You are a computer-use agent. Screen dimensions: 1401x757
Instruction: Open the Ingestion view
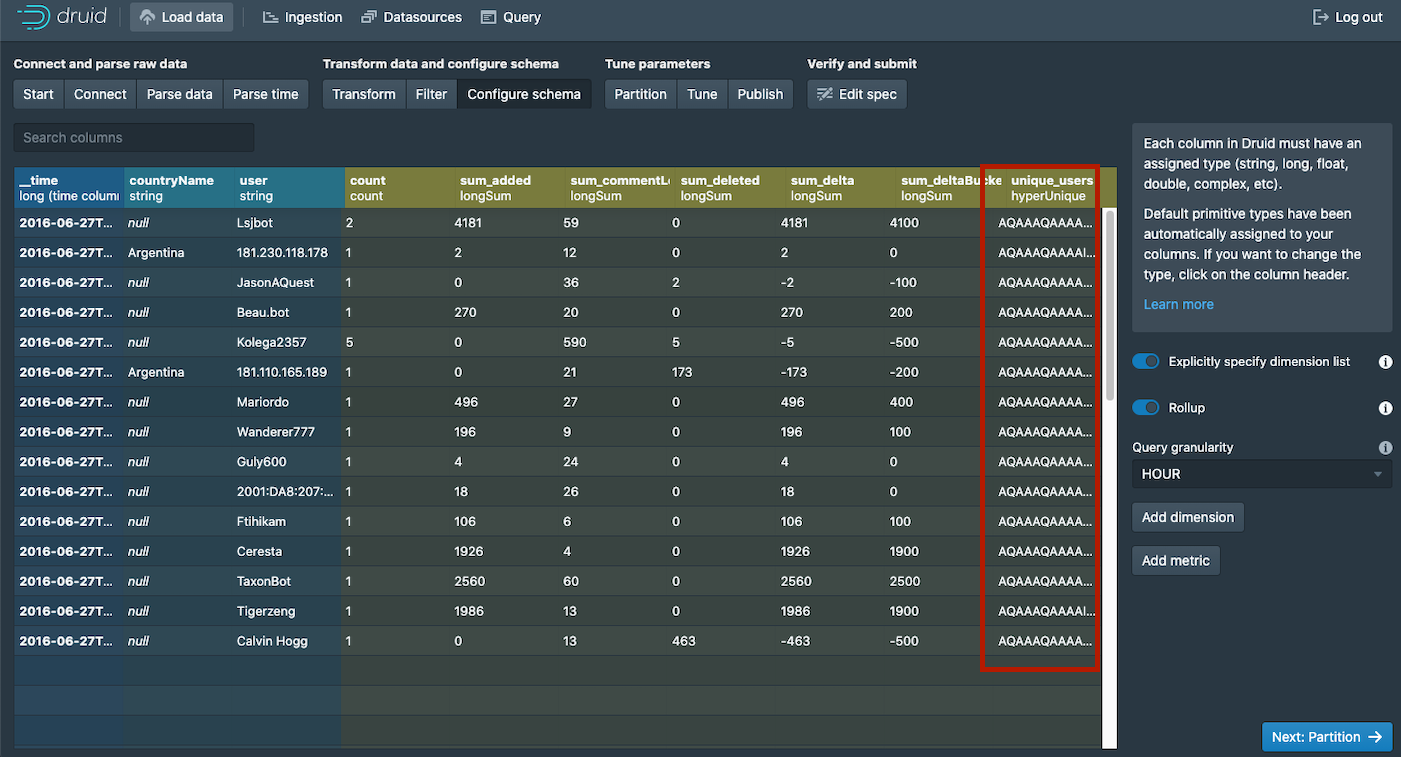pyautogui.click(x=302, y=17)
